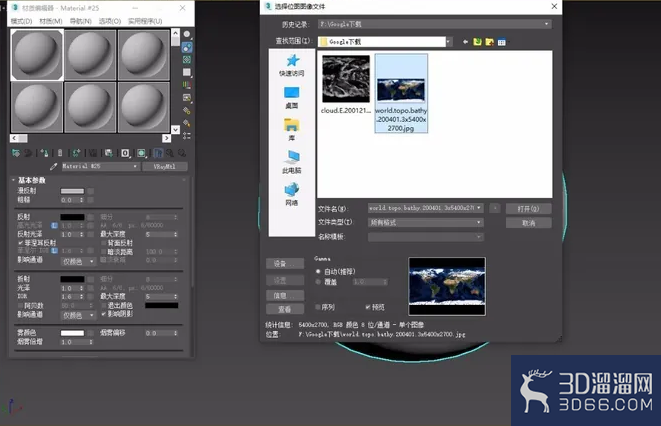The image size is (661, 426).
Task: Select the 自动(推荐) gamma radio button
Action: tap(318, 272)
